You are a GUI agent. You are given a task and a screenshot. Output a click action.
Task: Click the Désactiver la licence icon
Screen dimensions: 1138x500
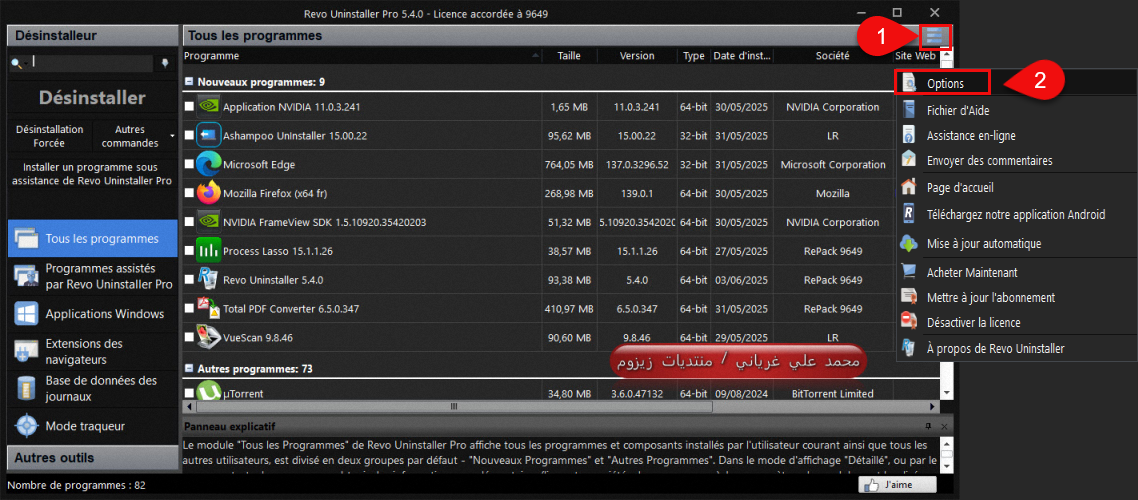(x=909, y=321)
